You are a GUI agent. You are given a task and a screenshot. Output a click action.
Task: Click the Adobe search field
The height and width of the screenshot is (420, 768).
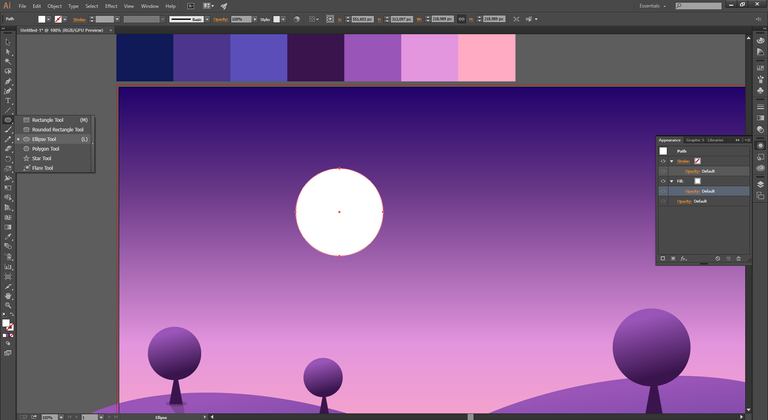tap(698, 6)
